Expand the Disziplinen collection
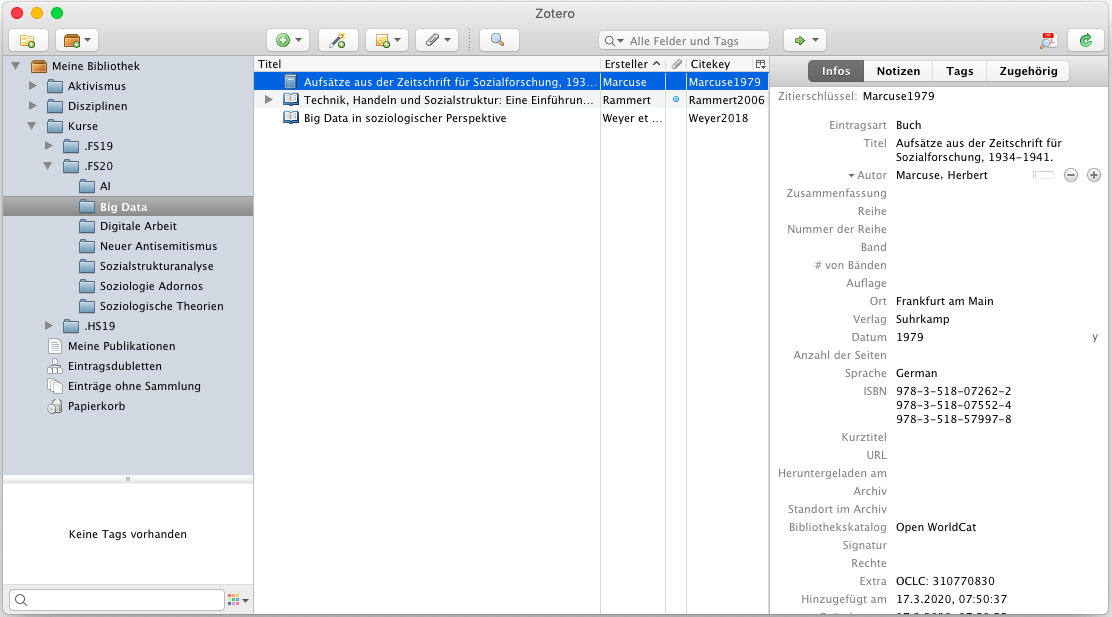This screenshot has width=1112, height=617. tap(33, 106)
